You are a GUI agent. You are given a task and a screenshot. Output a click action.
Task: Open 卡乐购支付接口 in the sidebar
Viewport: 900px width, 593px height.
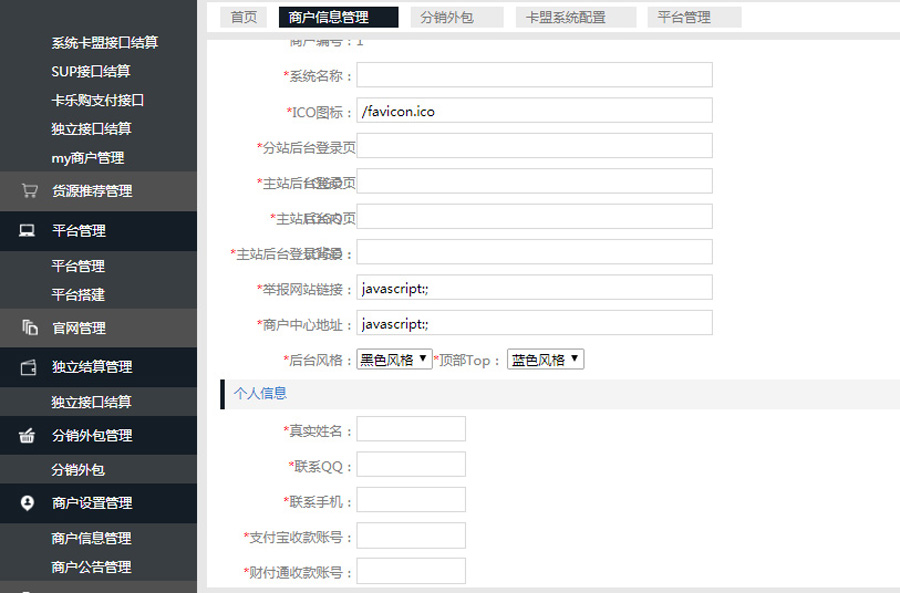[98, 100]
